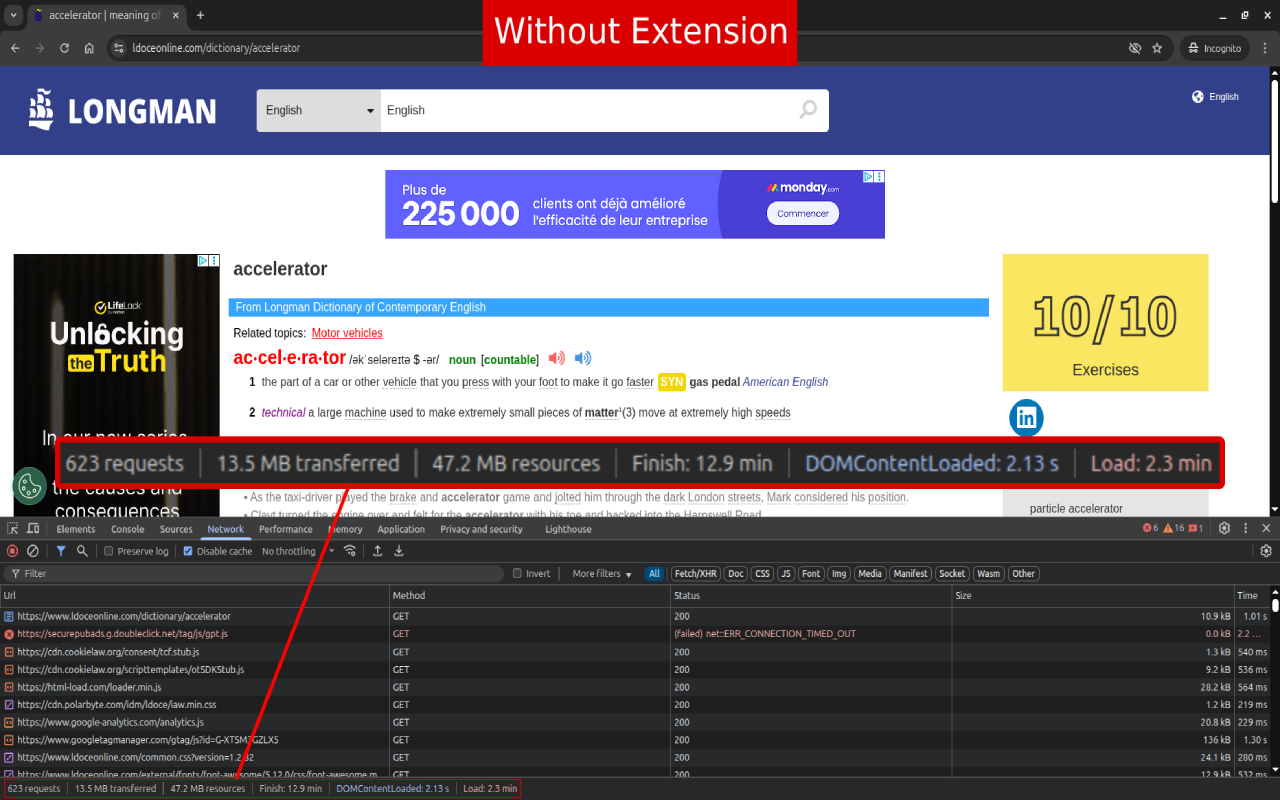Open Network panel settings gear
The width and height of the screenshot is (1280, 800).
click(x=1266, y=551)
